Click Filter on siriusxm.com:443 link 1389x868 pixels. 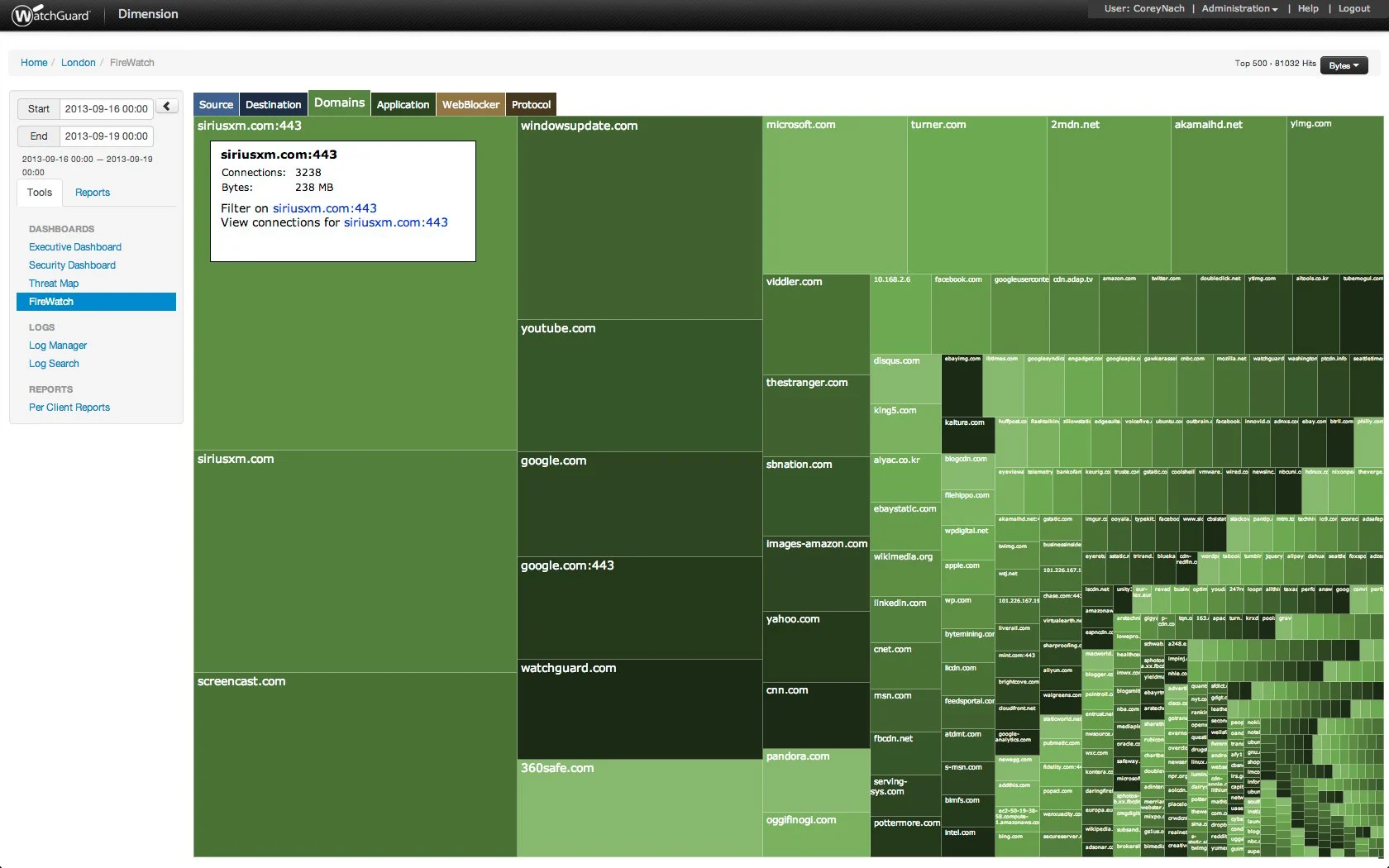pos(324,208)
